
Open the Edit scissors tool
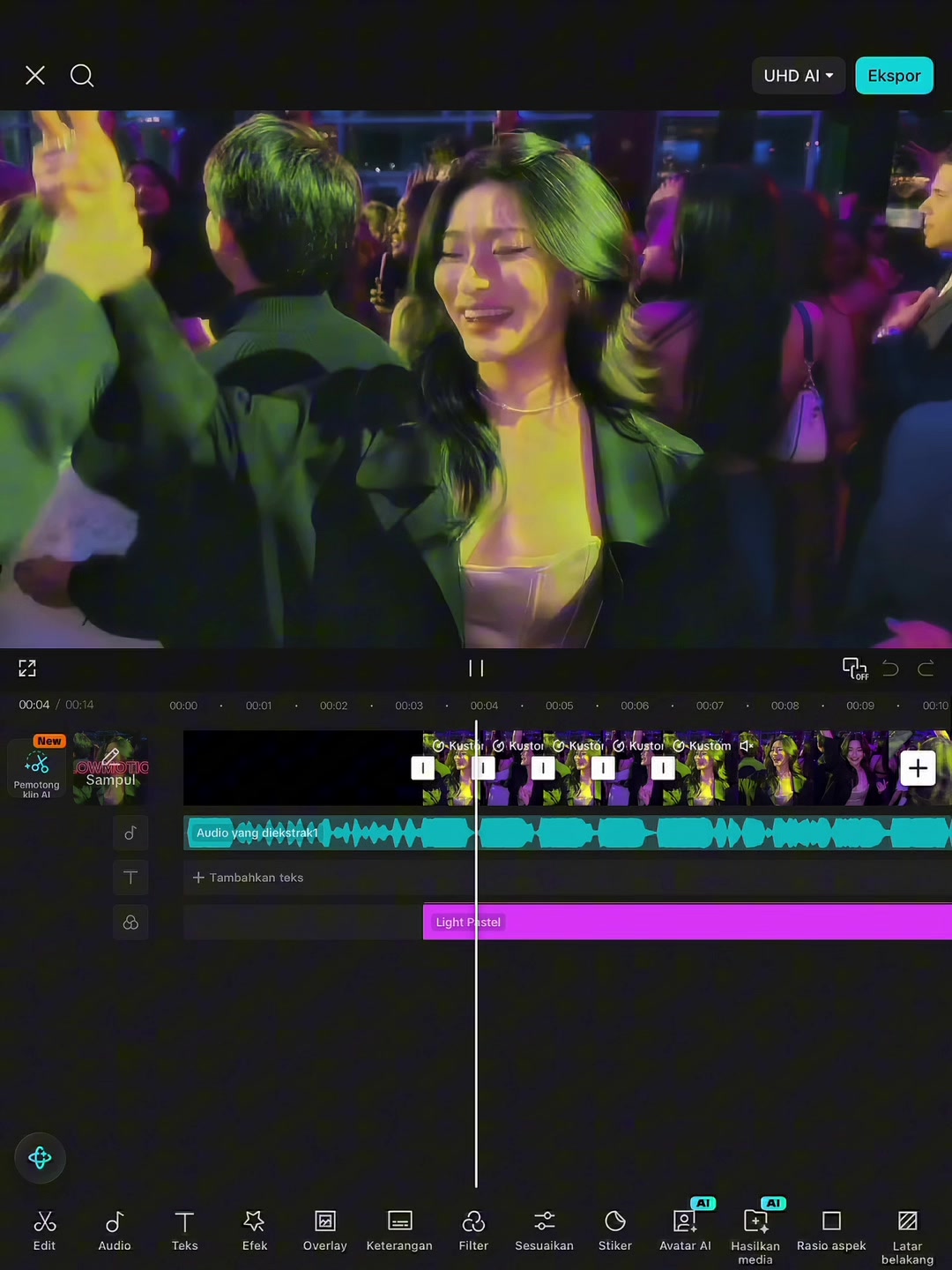pos(44,1231)
